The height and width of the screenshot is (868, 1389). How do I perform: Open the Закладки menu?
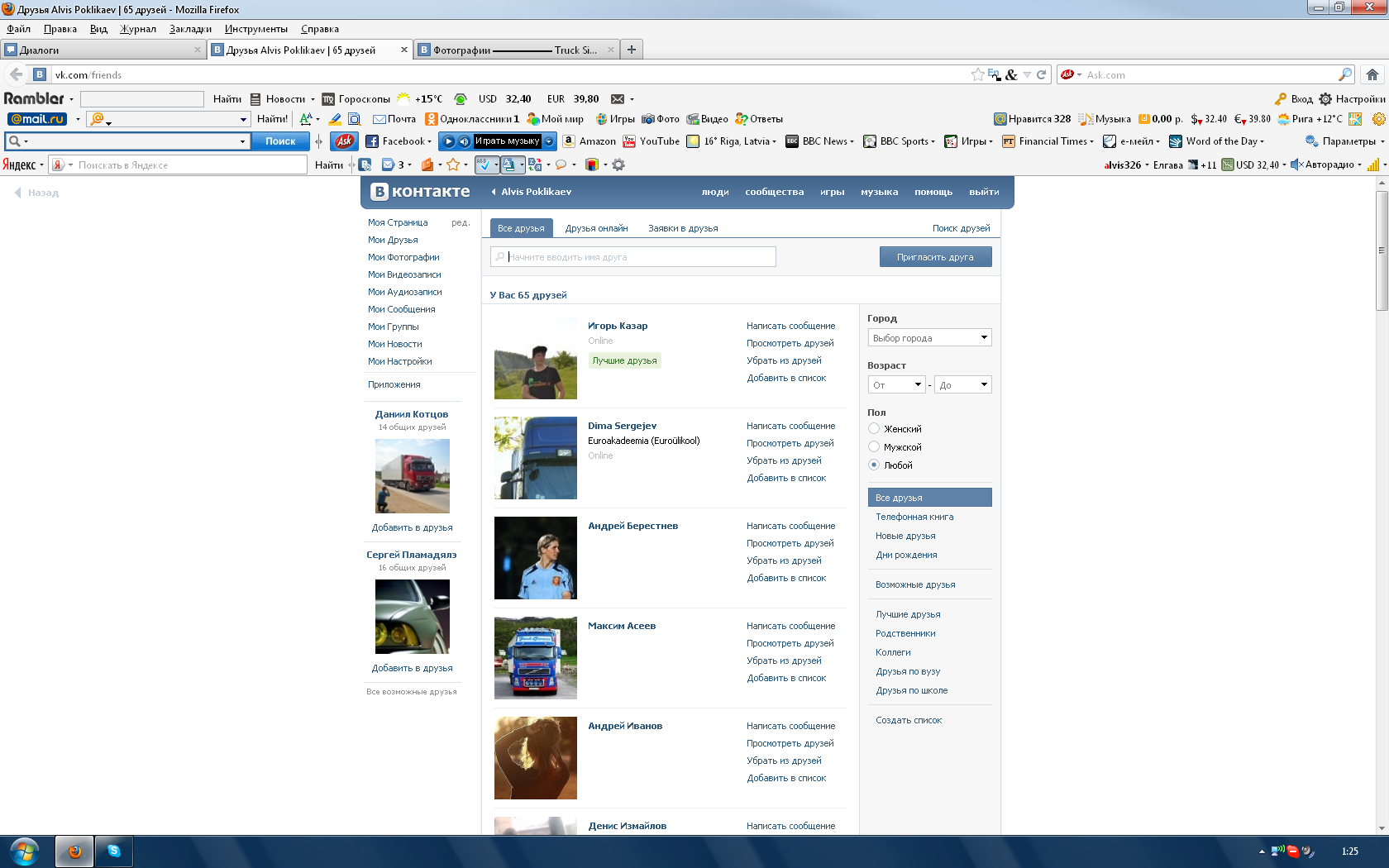click(190, 29)
